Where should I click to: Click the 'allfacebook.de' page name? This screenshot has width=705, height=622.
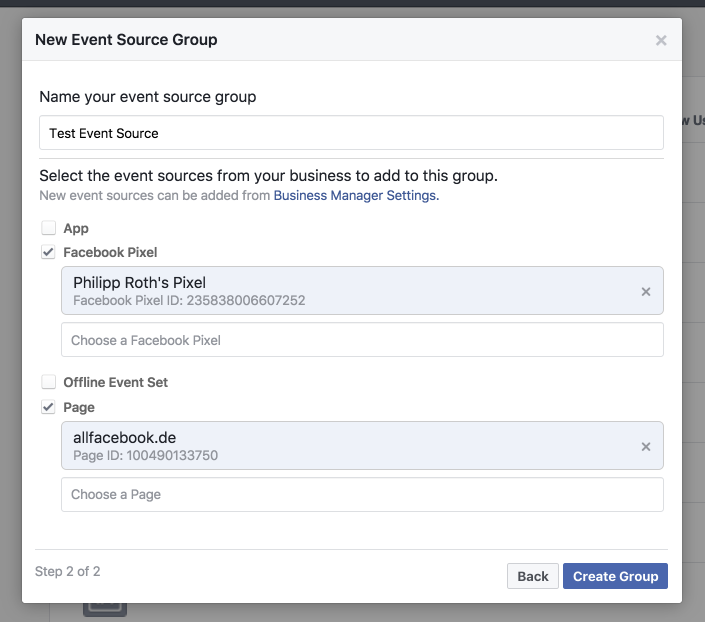coord(125,438)
